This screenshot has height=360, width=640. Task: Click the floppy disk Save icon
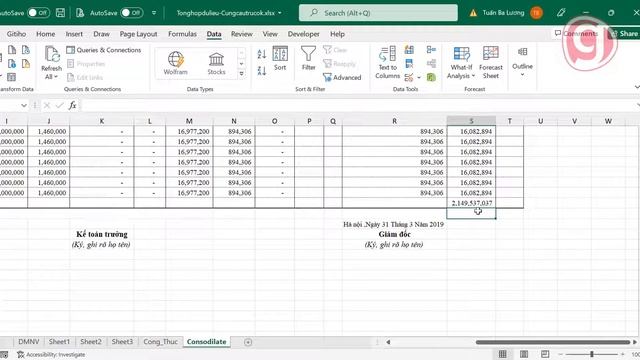(x=60, y=13)
